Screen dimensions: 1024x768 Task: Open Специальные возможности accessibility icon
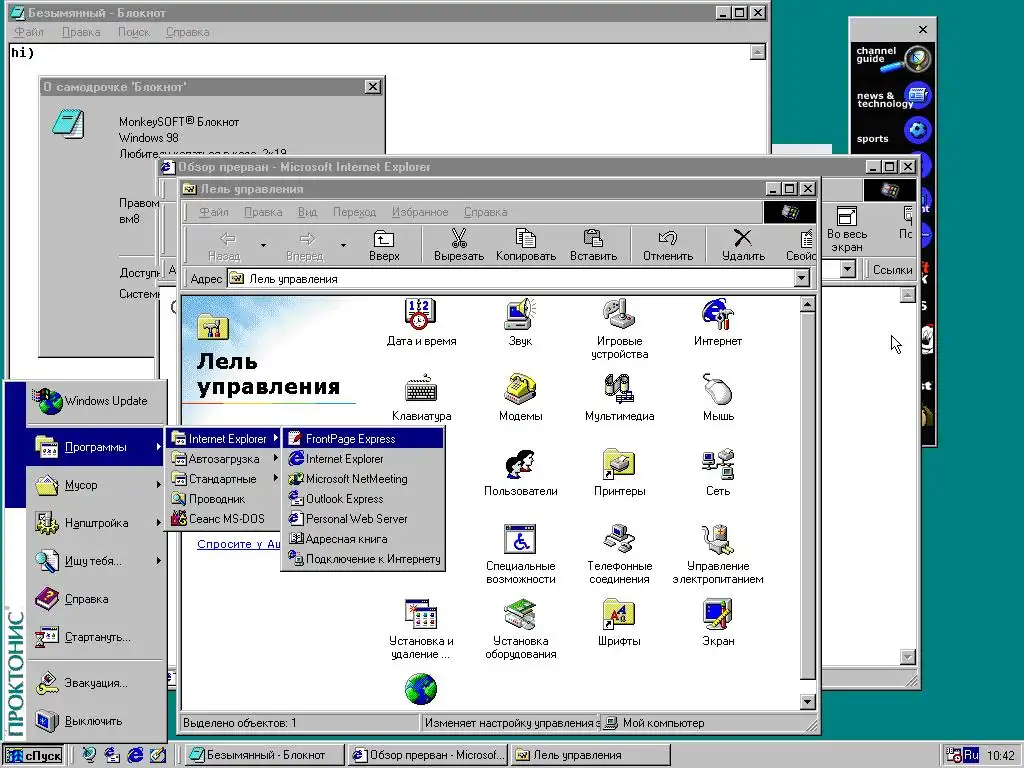click(520, 554)
